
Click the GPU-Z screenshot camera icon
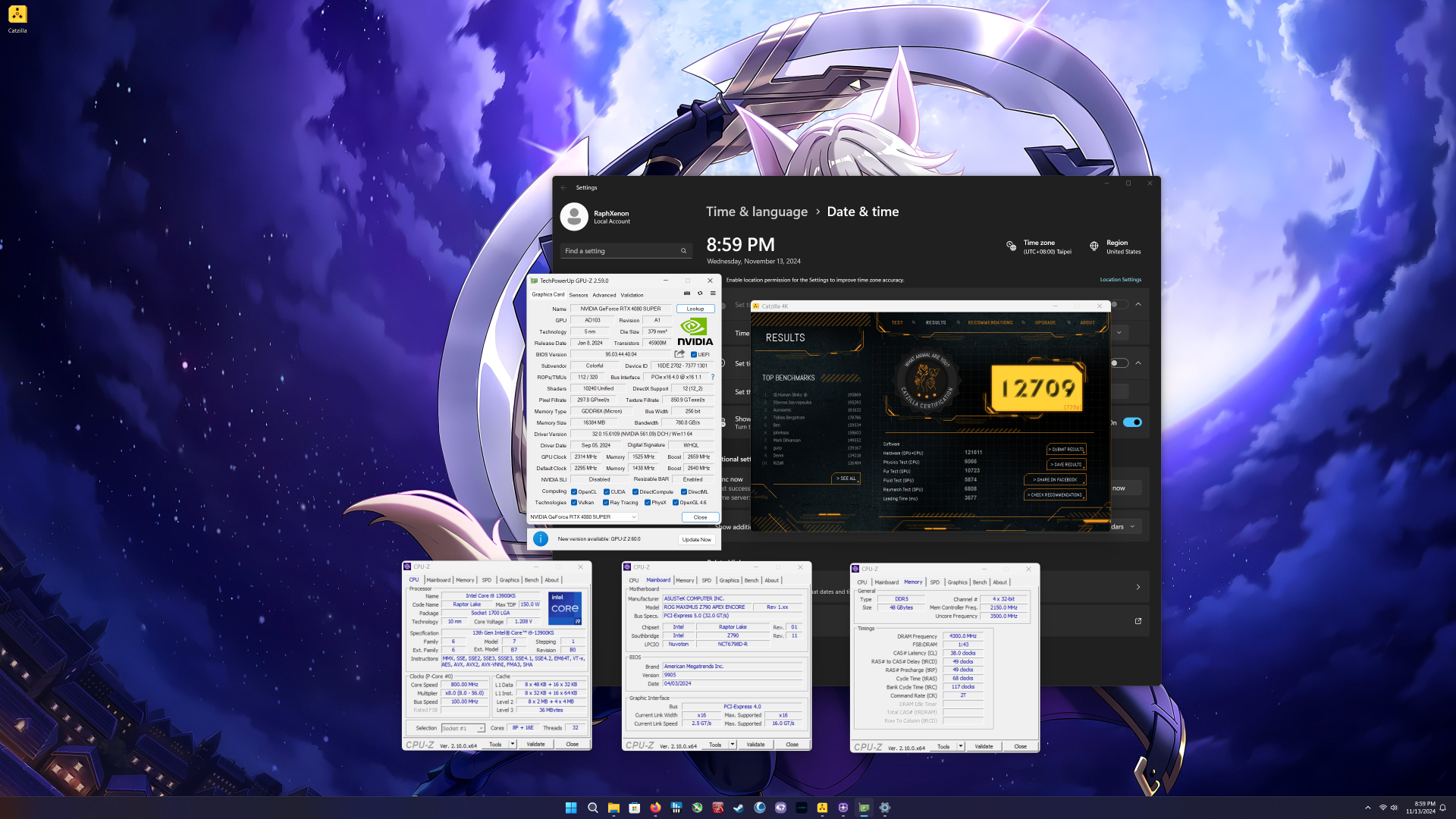pos(687,293)
